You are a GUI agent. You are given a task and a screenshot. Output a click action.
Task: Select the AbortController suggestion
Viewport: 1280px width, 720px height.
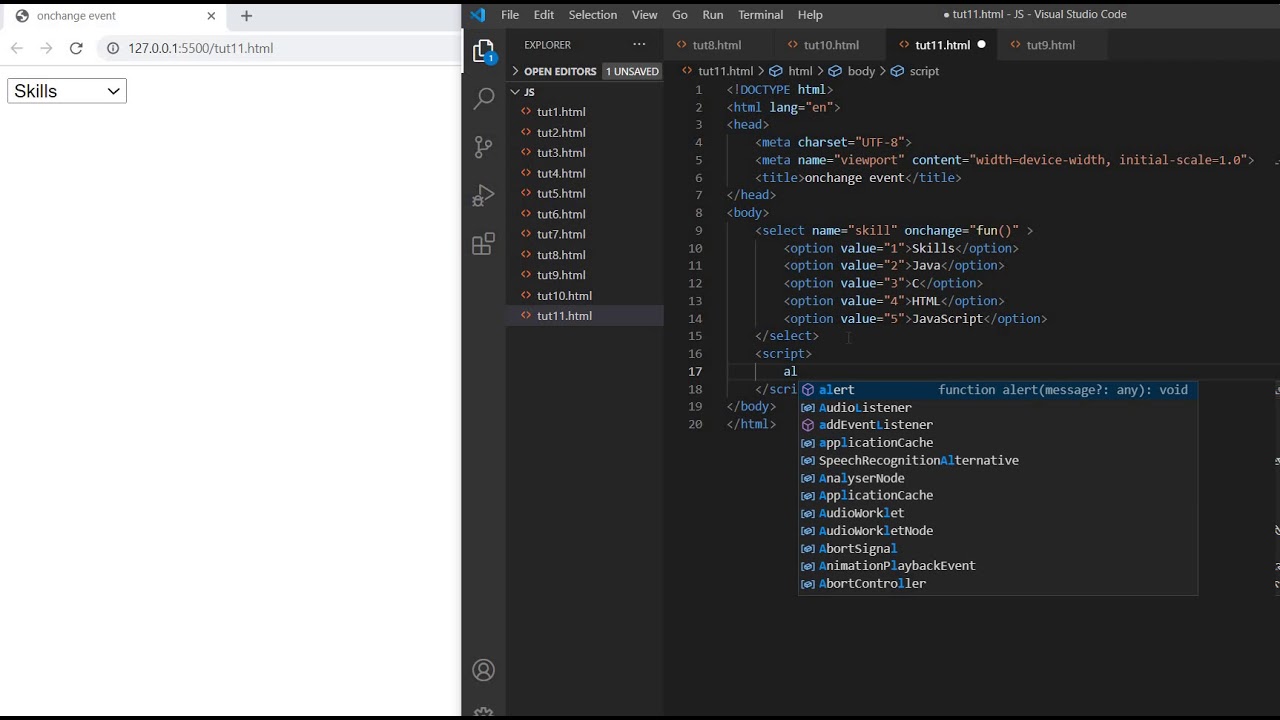point(998,584)
